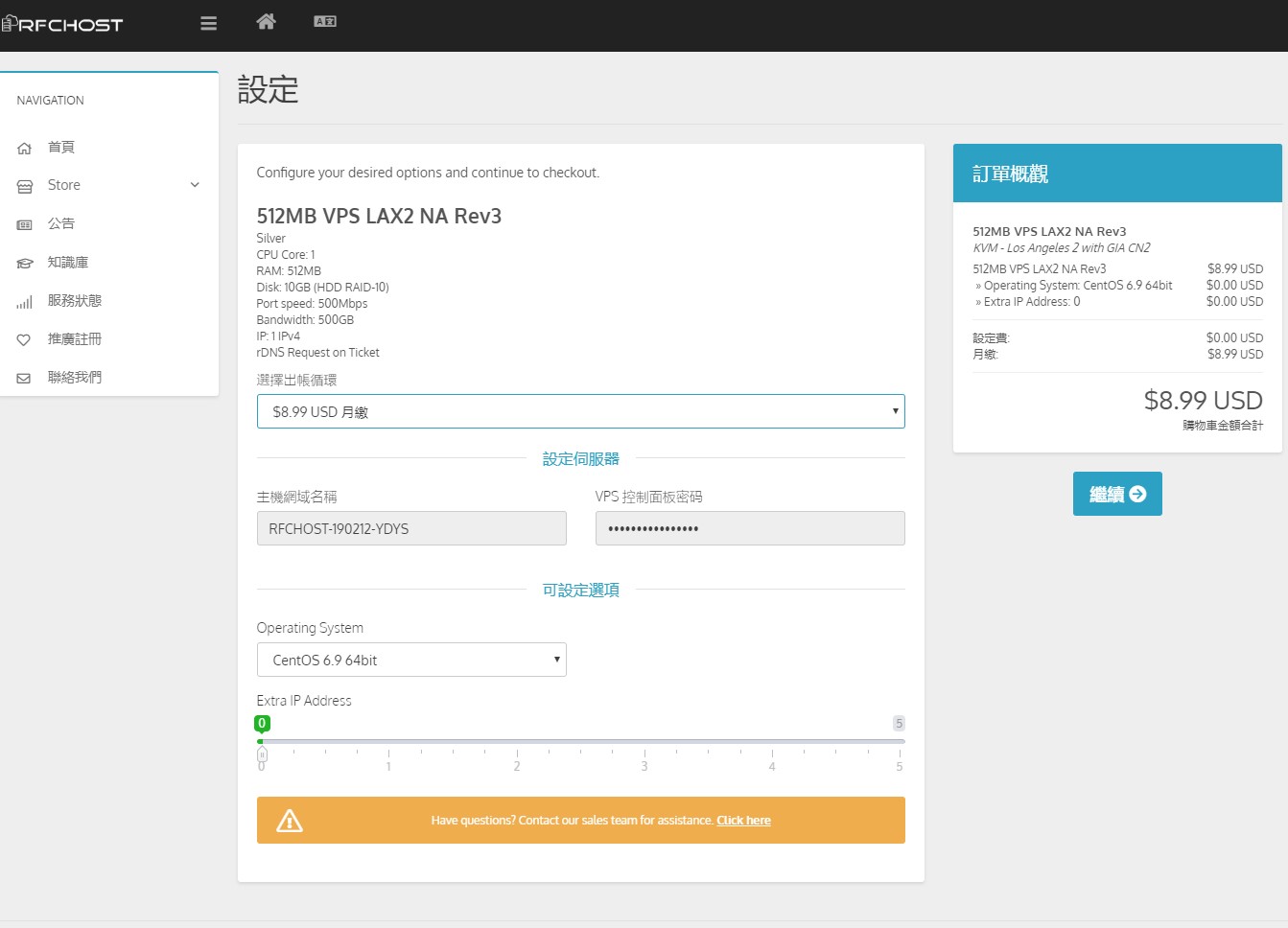Click the 繼續 continue button
1288x928 pixels.
[1117, 494]
